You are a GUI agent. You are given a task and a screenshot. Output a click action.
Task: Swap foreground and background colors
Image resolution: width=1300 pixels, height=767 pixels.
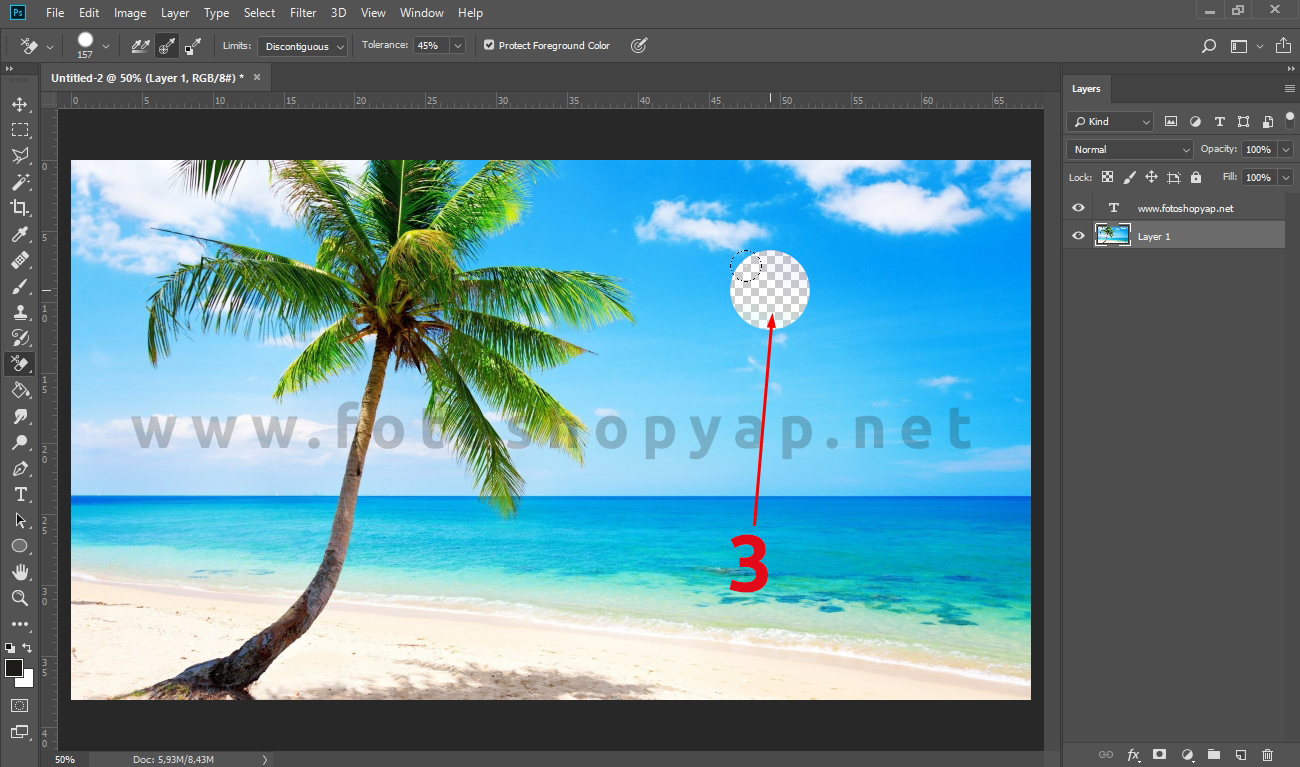pyautogui.click(x=28, y=648)
